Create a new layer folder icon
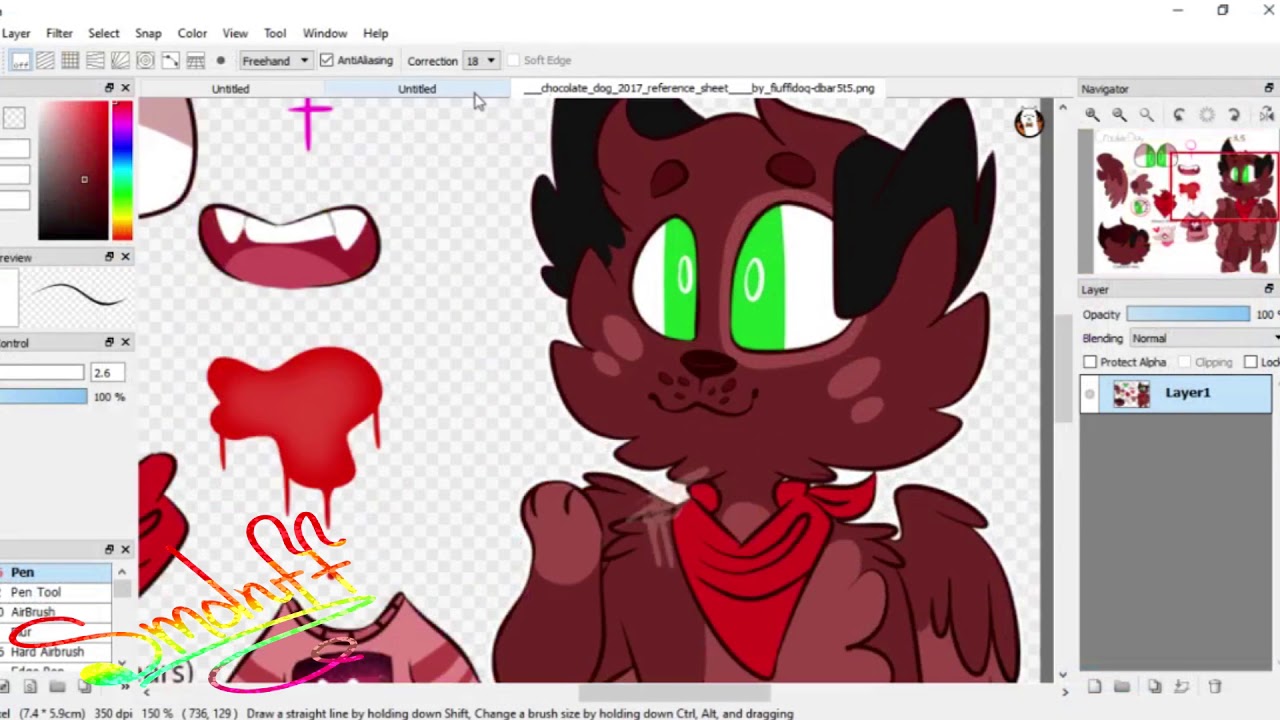This screenshot has width=1280, height=720. coord(1122,686)
